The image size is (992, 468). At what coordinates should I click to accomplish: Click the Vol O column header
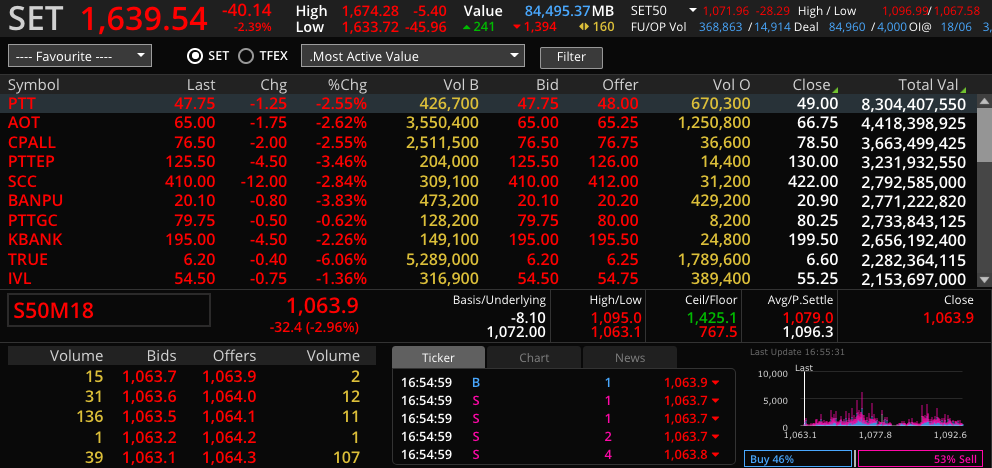tap(731, 85)
